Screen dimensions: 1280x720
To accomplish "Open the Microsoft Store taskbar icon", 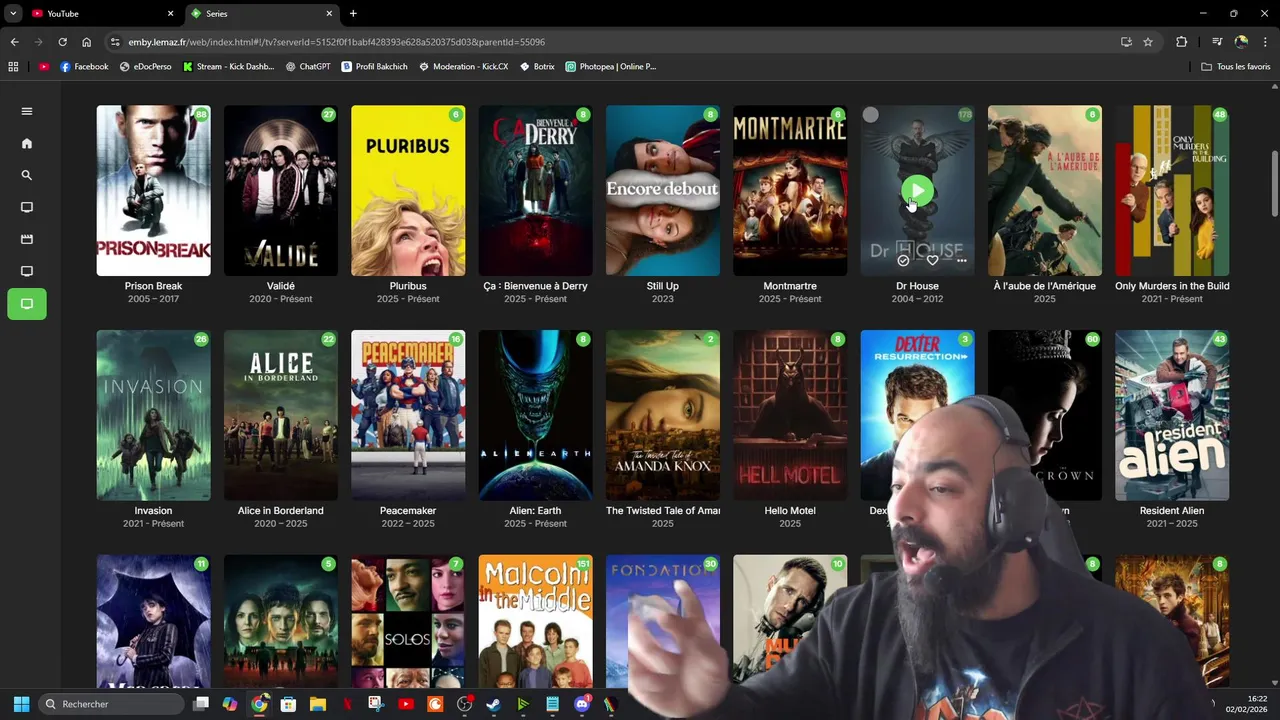I will (x=289, y=704).
